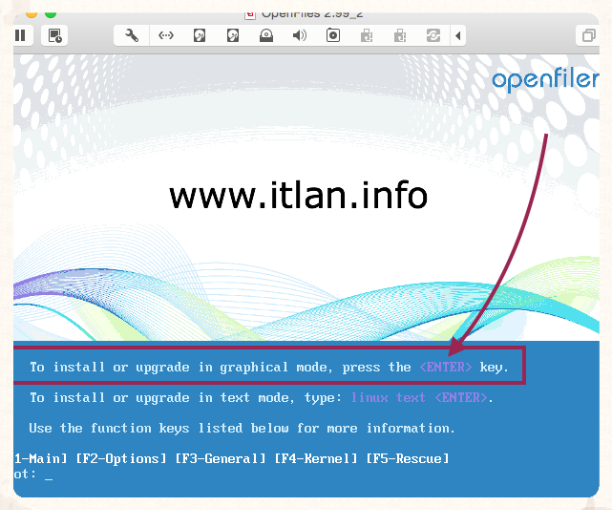The width and height of the screenshot is (612, 510).
Task: Click the hard disk icon beside network adapter
Action: [x=200, y=35]
